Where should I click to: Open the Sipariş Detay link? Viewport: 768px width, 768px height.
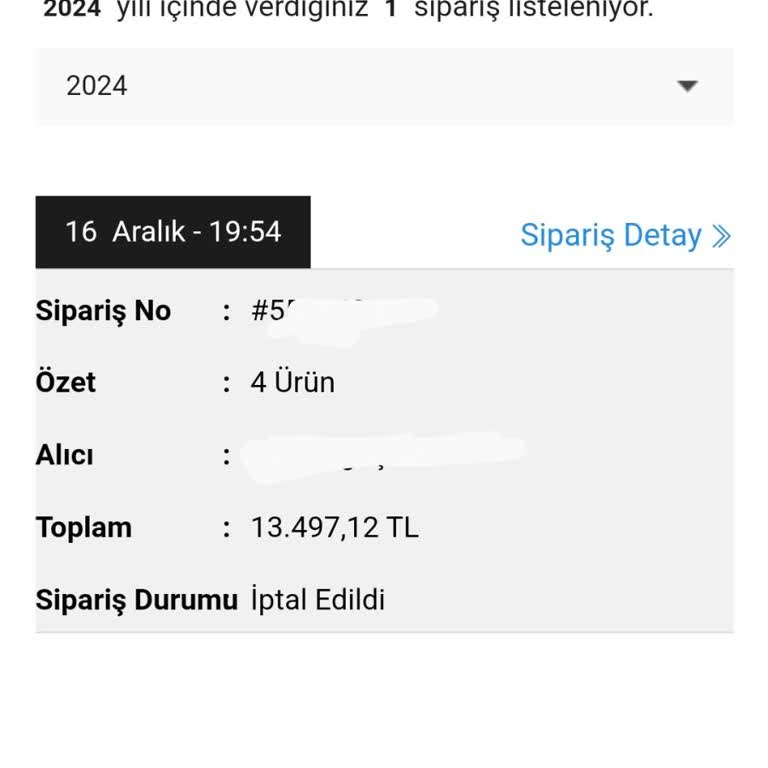click(611, 235)
